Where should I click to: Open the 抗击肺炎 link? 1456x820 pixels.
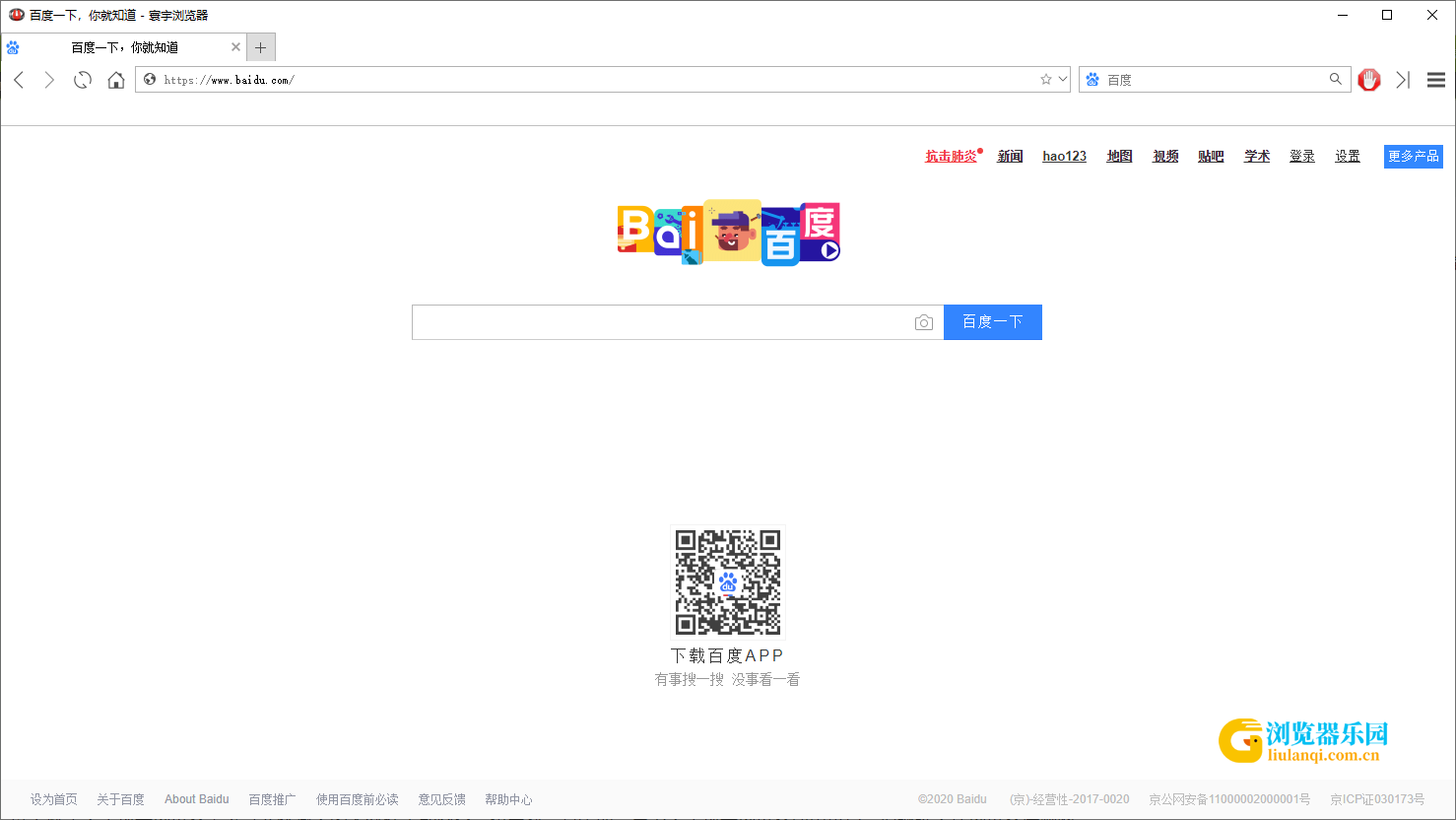pos(952,156)
